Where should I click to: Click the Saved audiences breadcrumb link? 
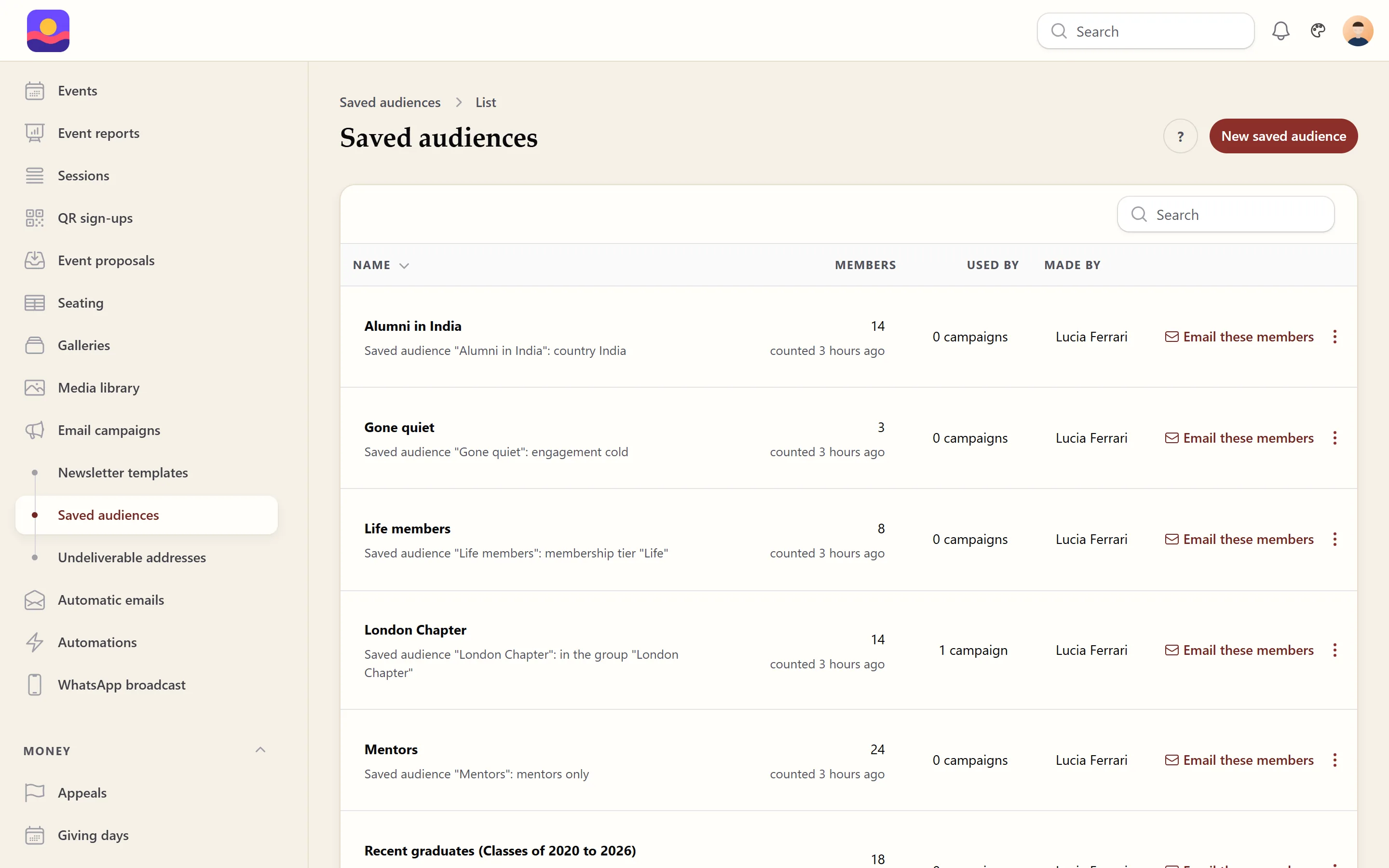coord(390,102)
